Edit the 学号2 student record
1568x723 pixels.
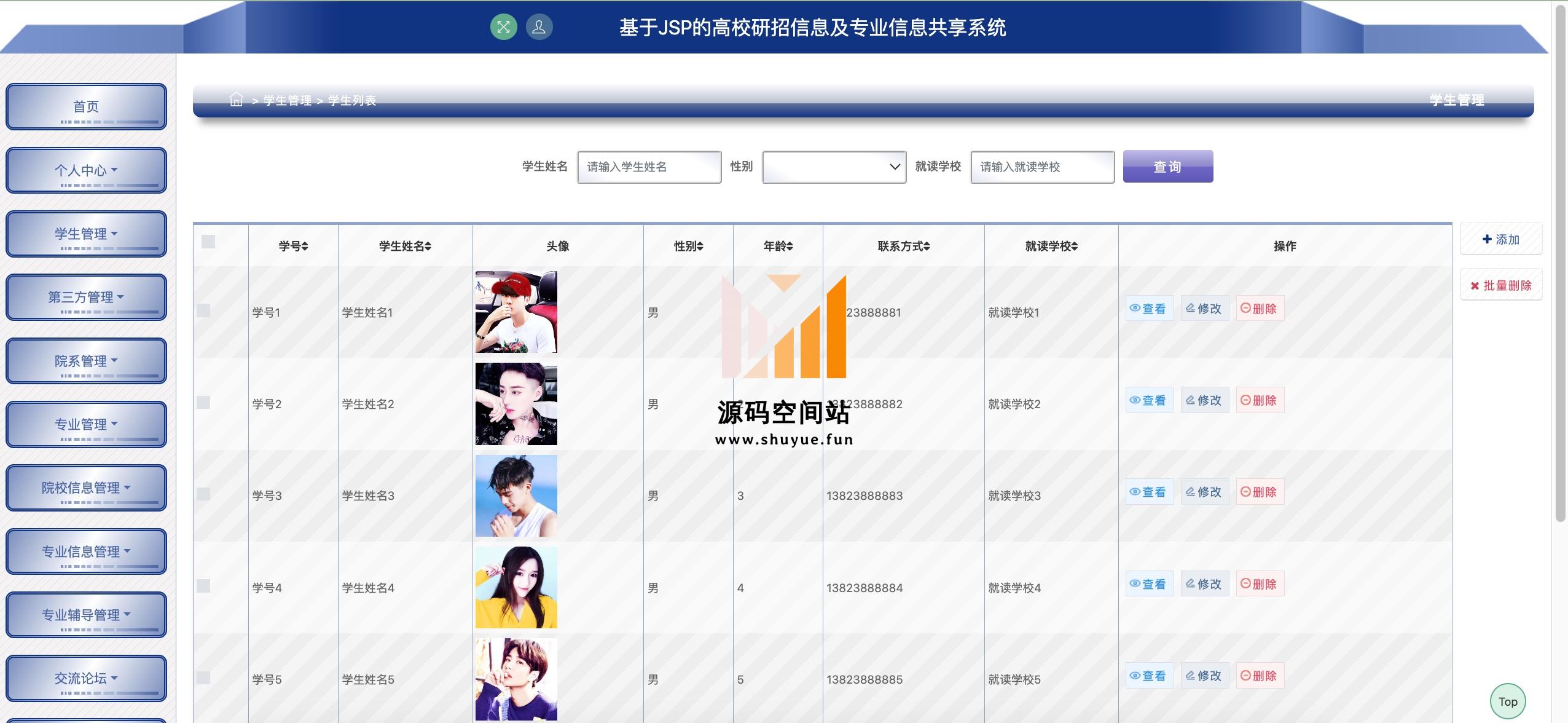pyautogui.click(x=1204, y=400)
